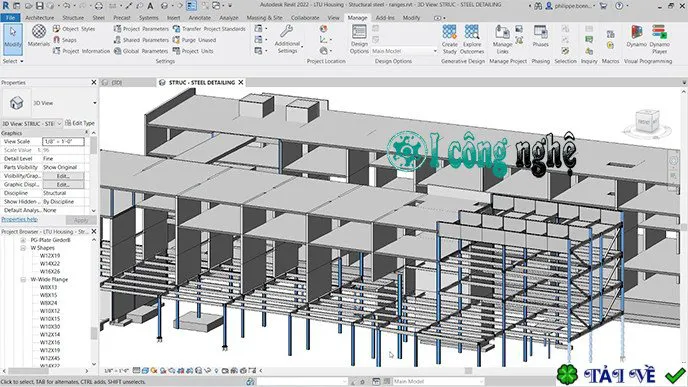Switch to the {3D} view tab
The width and height of the screenshot is (688, 387).
117,82
